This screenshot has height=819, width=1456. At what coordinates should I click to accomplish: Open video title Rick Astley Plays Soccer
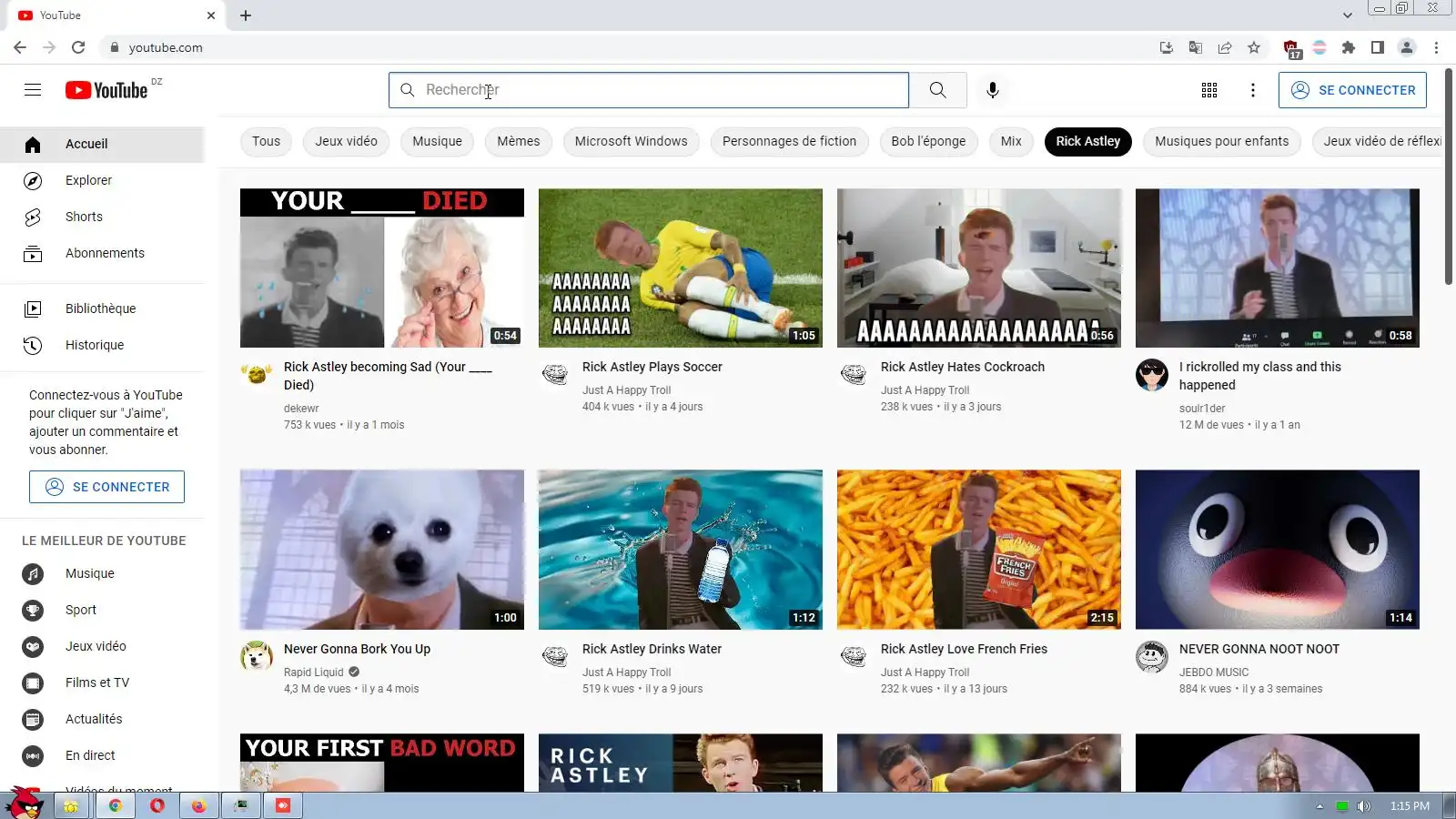coord(652,367)
